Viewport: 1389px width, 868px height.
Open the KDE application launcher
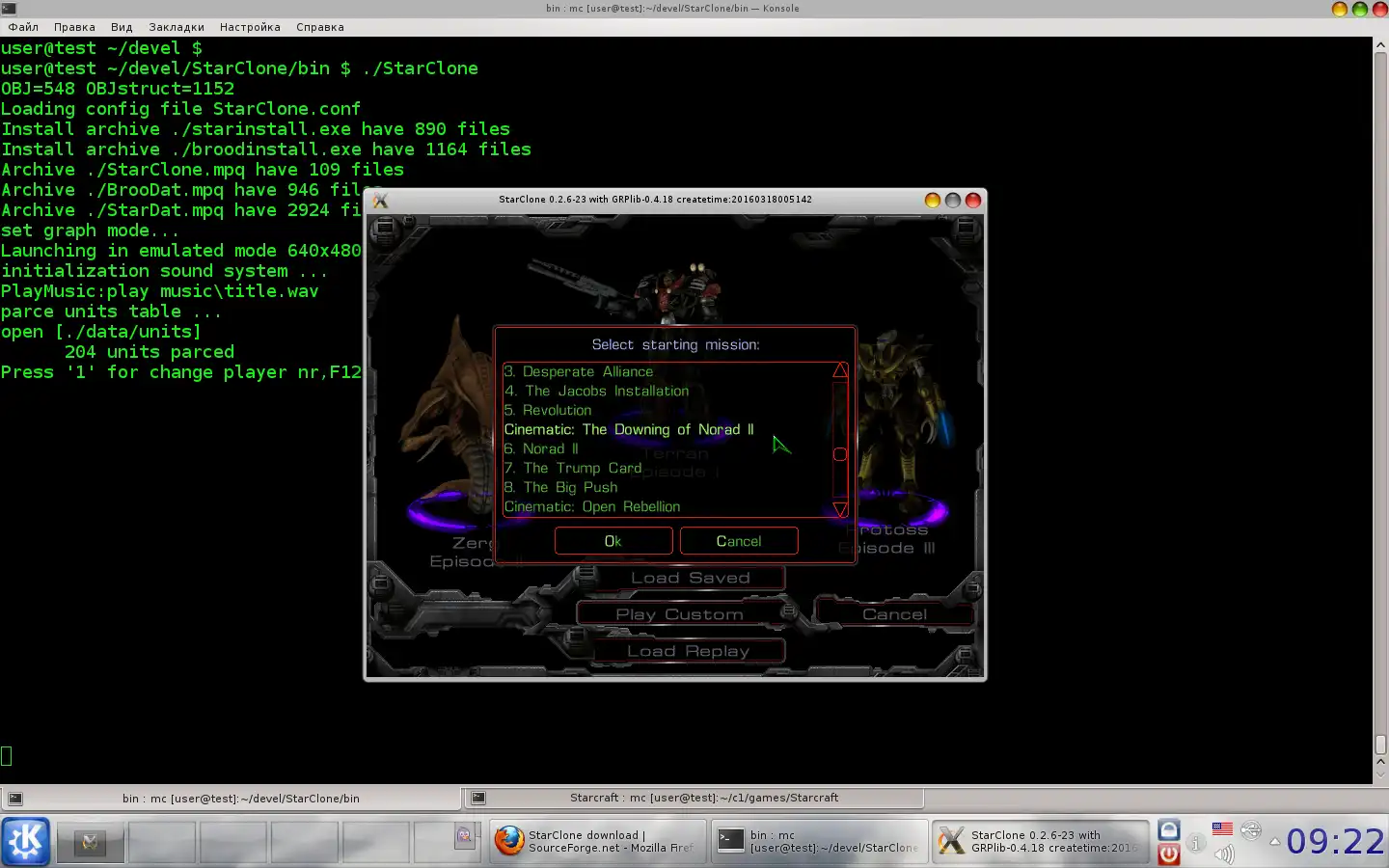25,841
